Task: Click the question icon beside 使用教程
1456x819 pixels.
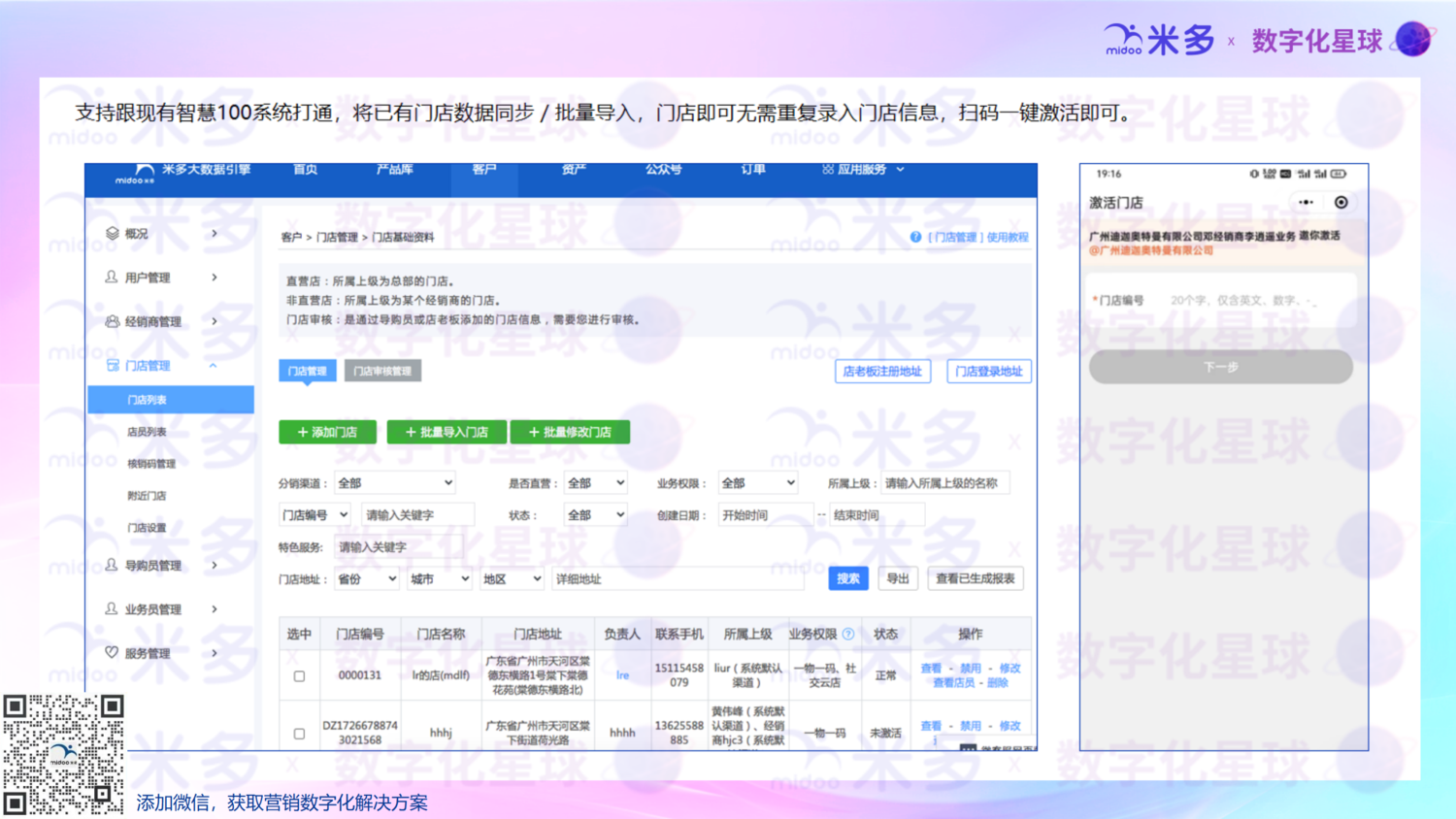Action: coord(915,238)
